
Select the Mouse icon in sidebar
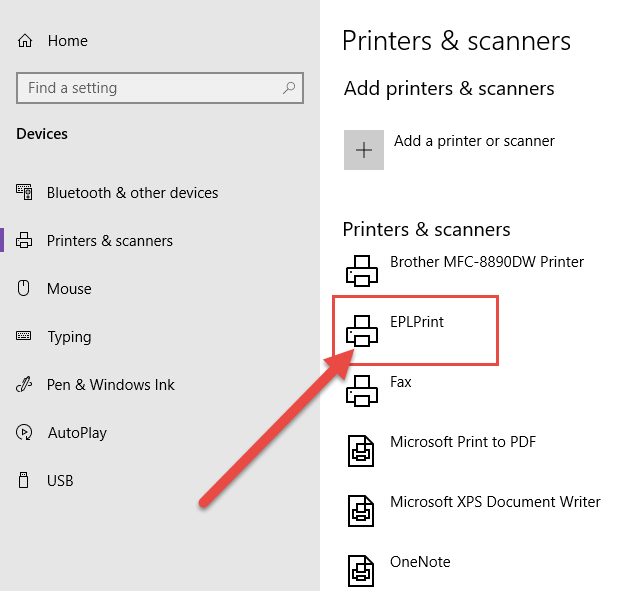tap(23, 288)
